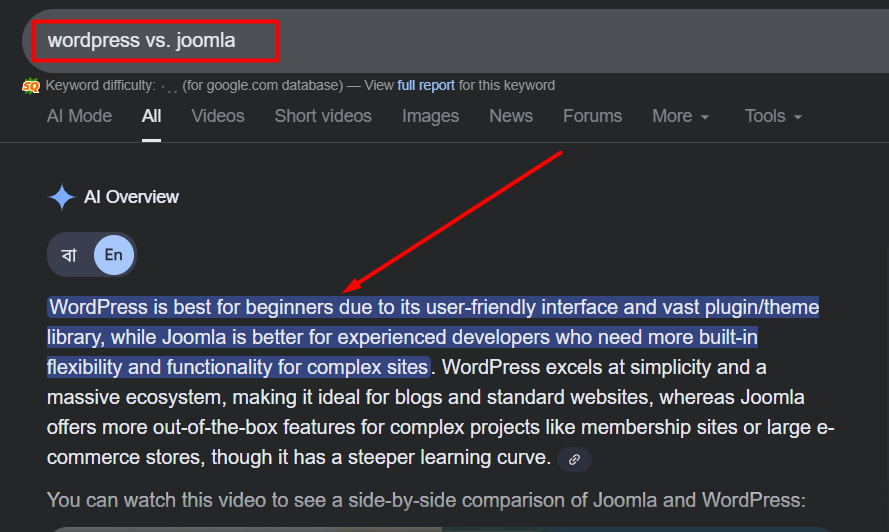The image size is (889, 532).
Task: Open the News results tab
Action: 511,116
